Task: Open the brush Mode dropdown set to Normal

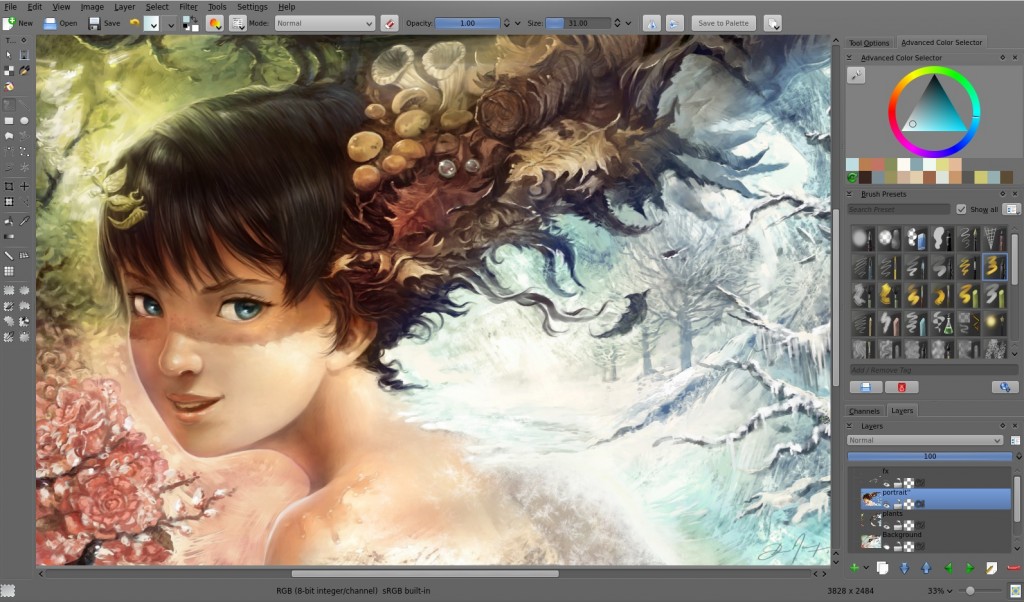Action: pyautogui.click(x=325, y=23)
